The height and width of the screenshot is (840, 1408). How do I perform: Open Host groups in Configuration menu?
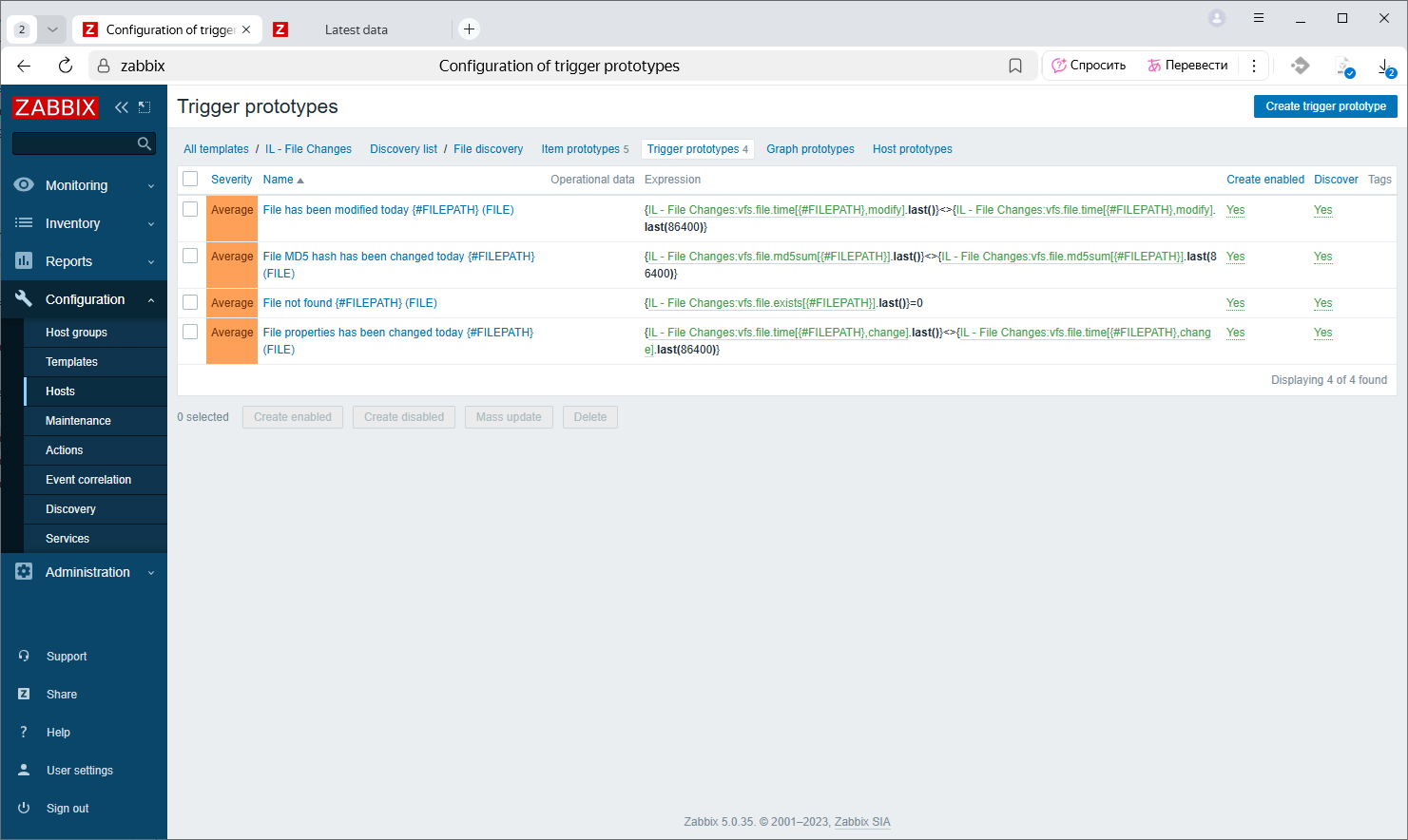[76, 333]
